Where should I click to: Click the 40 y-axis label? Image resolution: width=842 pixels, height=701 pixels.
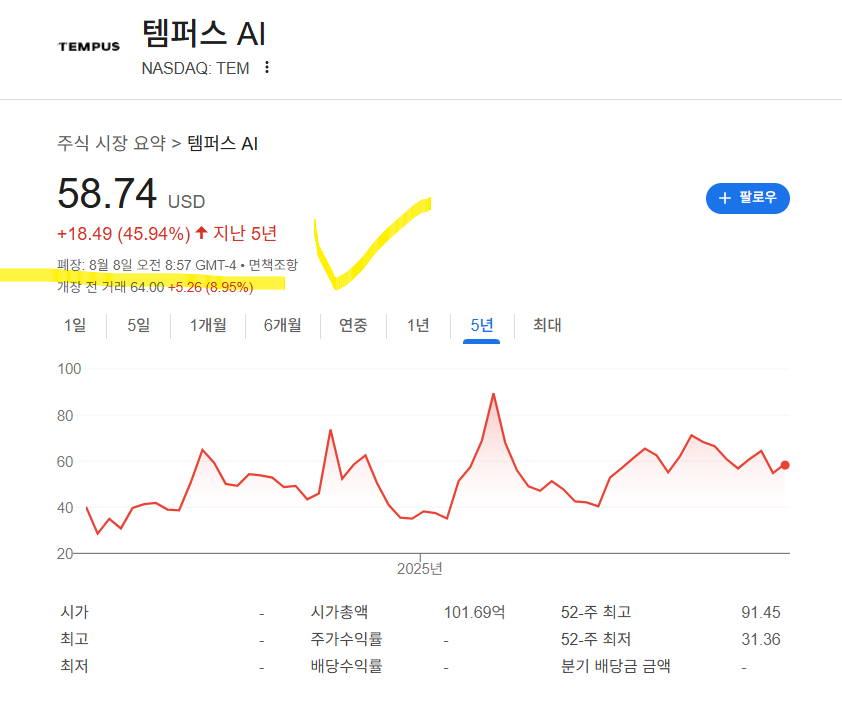tap(65, 508)
